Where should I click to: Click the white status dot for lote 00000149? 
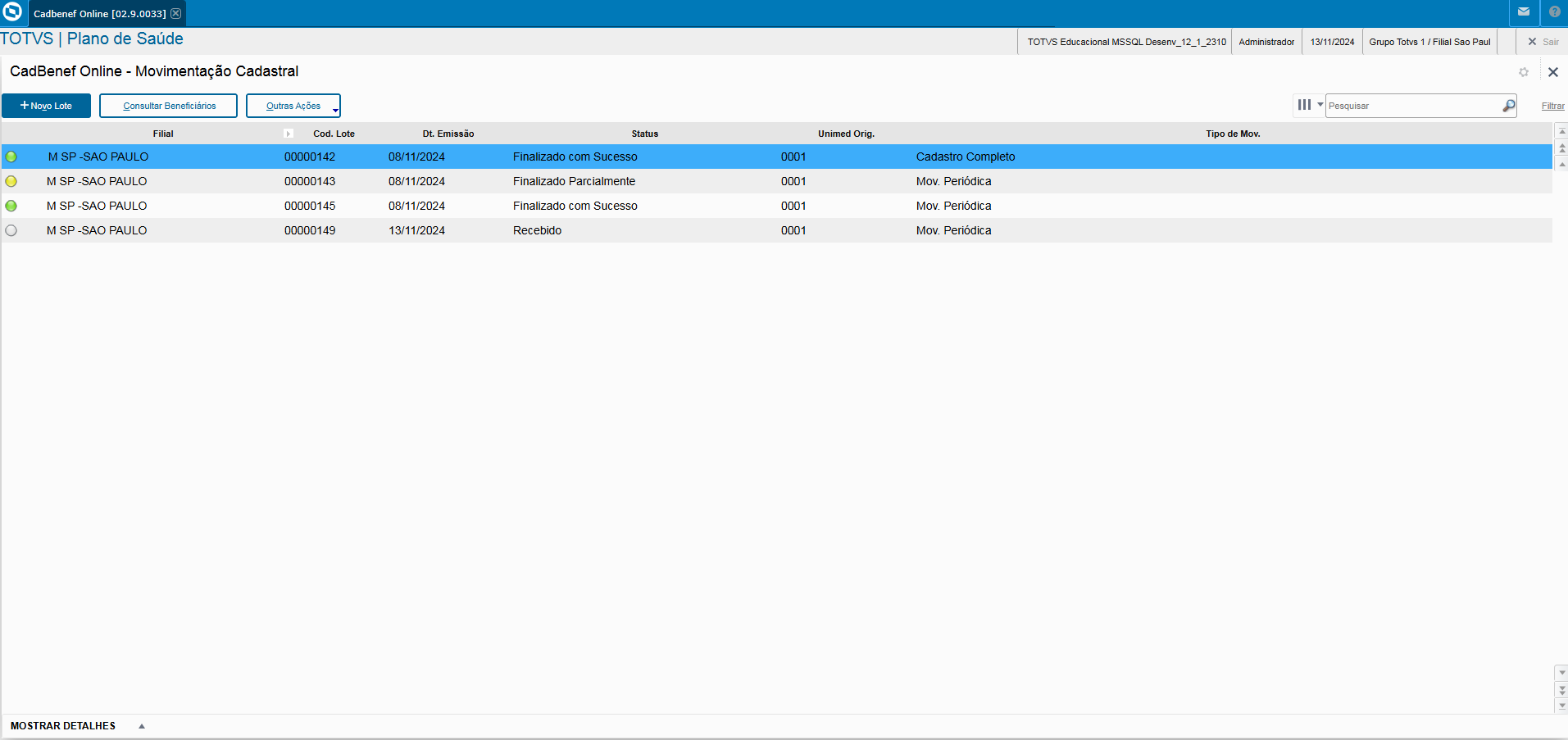click(11, 230)
